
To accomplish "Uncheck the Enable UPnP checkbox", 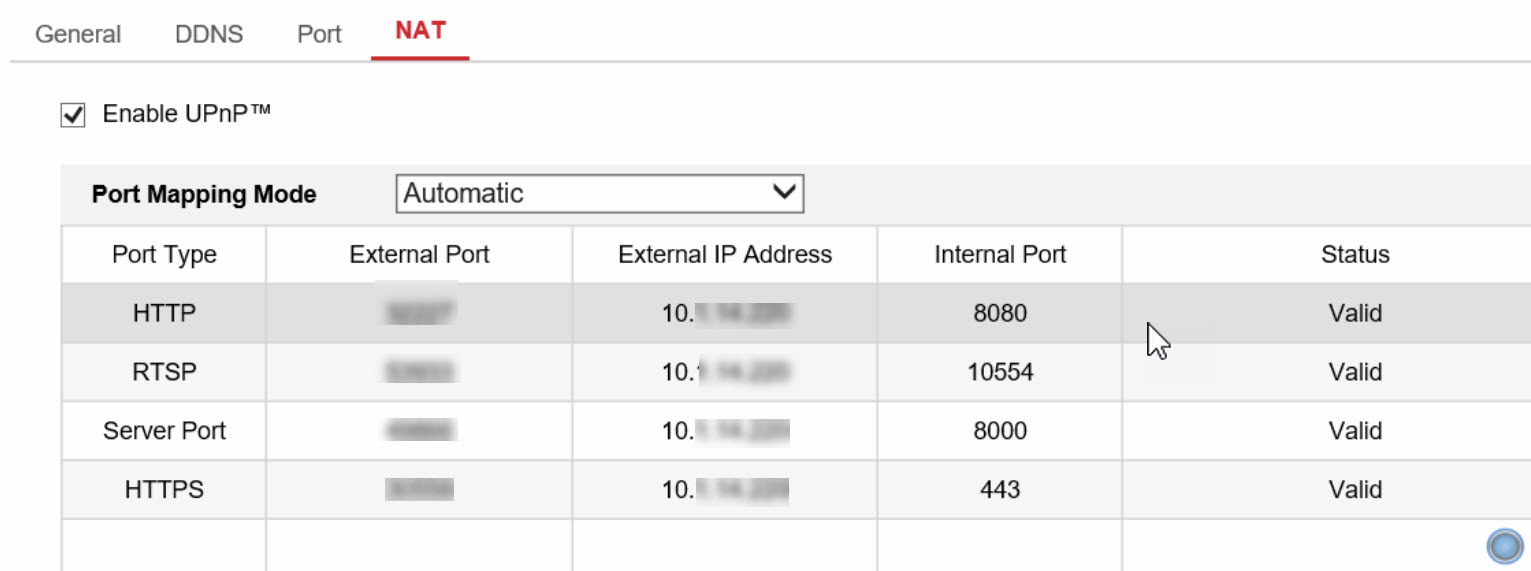I will pyautogui.click(x=73, y=115).
